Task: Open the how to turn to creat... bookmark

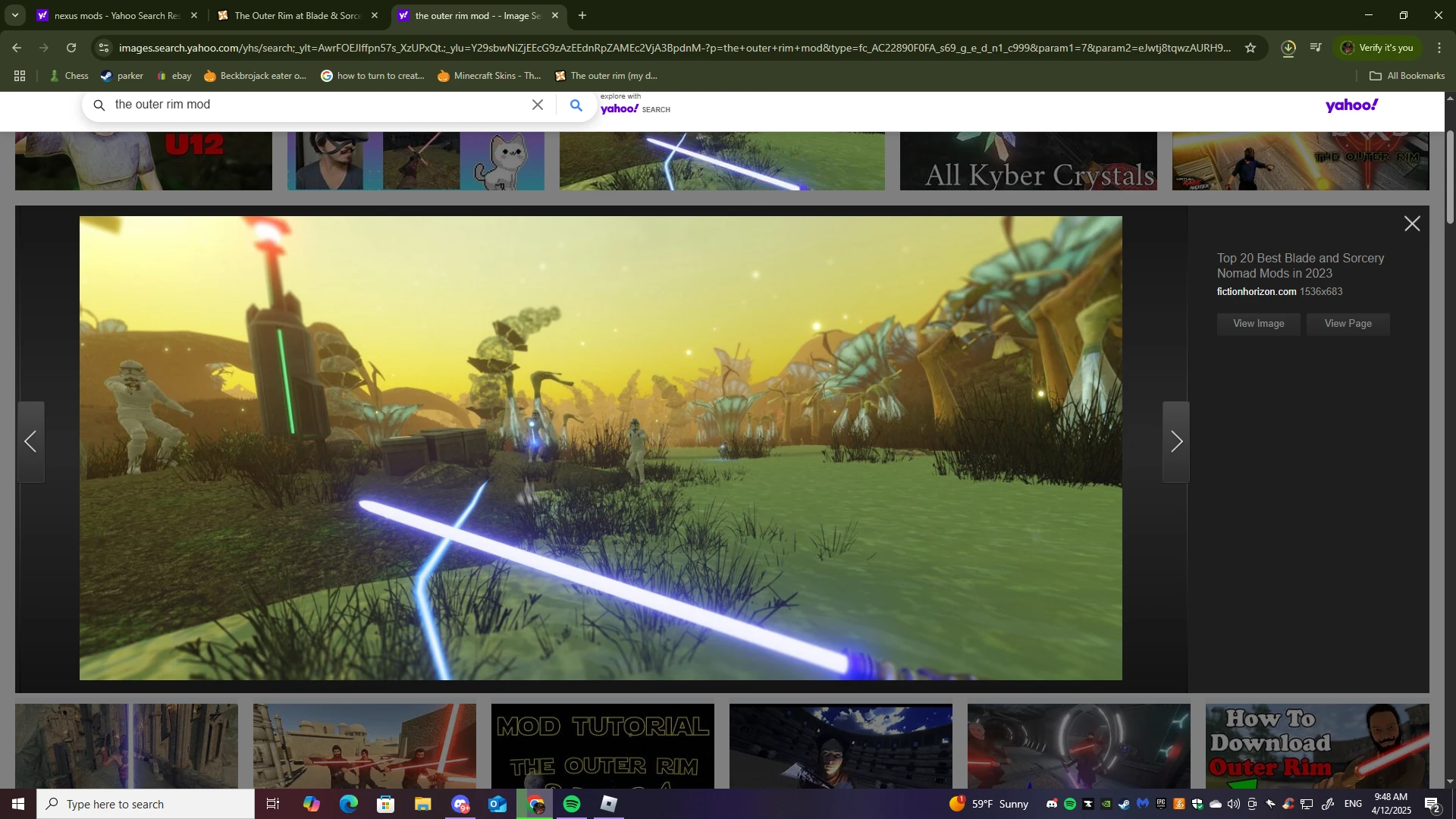Action: point(372,76)
